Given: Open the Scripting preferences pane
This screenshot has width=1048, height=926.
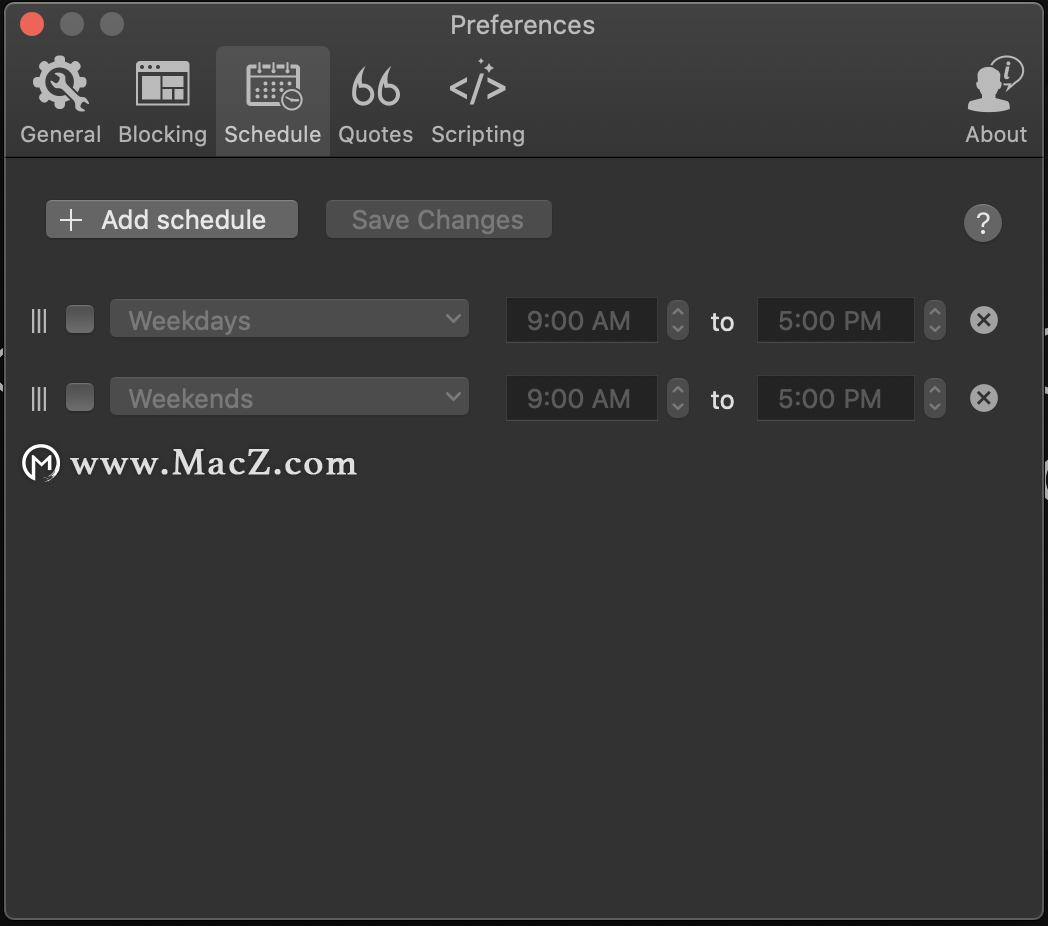Looking at the screenshot, I should 478,102.
